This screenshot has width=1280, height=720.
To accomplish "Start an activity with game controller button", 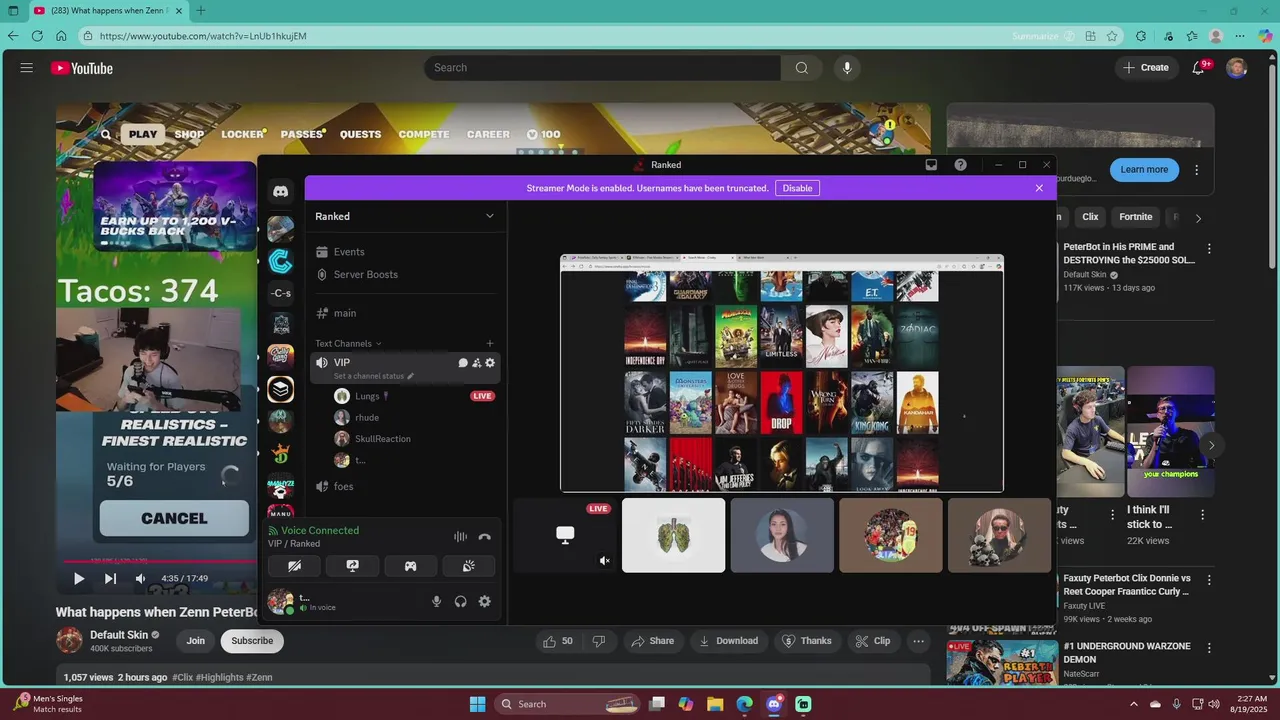I will [410, 566].
